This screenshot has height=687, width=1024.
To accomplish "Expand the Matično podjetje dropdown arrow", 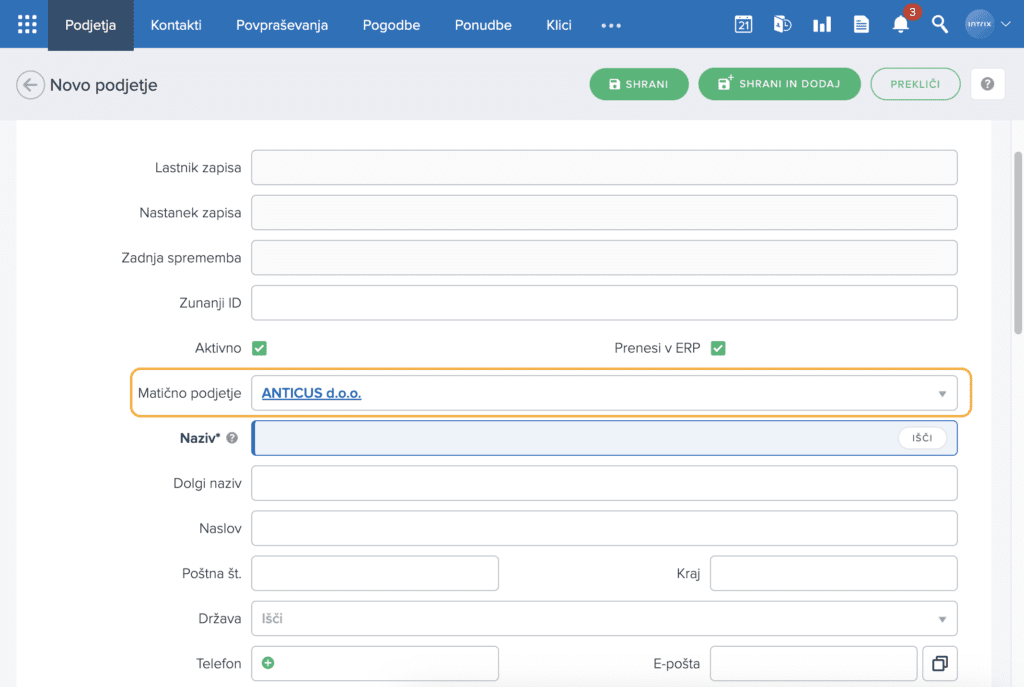I will point(942,394).
